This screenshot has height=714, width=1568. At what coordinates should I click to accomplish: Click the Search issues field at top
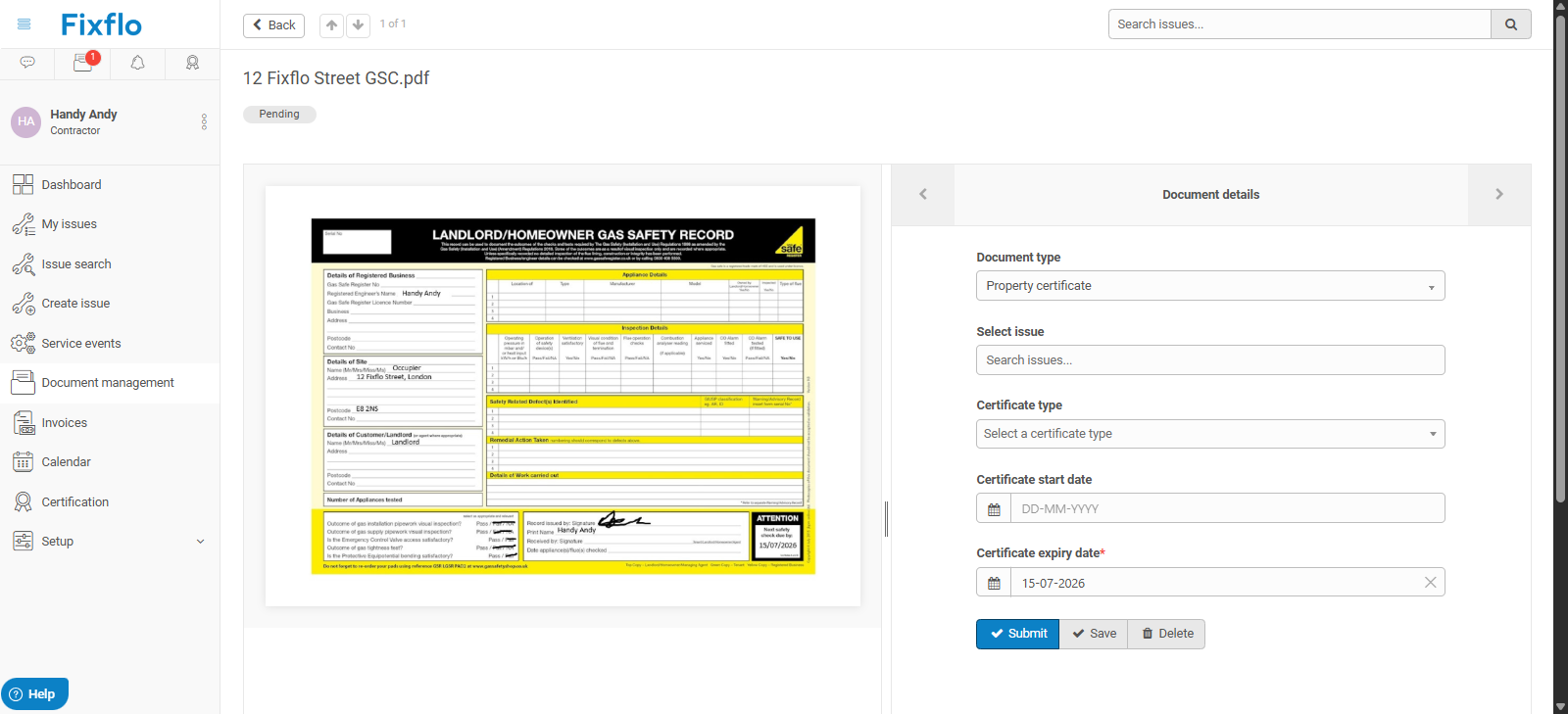1299,24
